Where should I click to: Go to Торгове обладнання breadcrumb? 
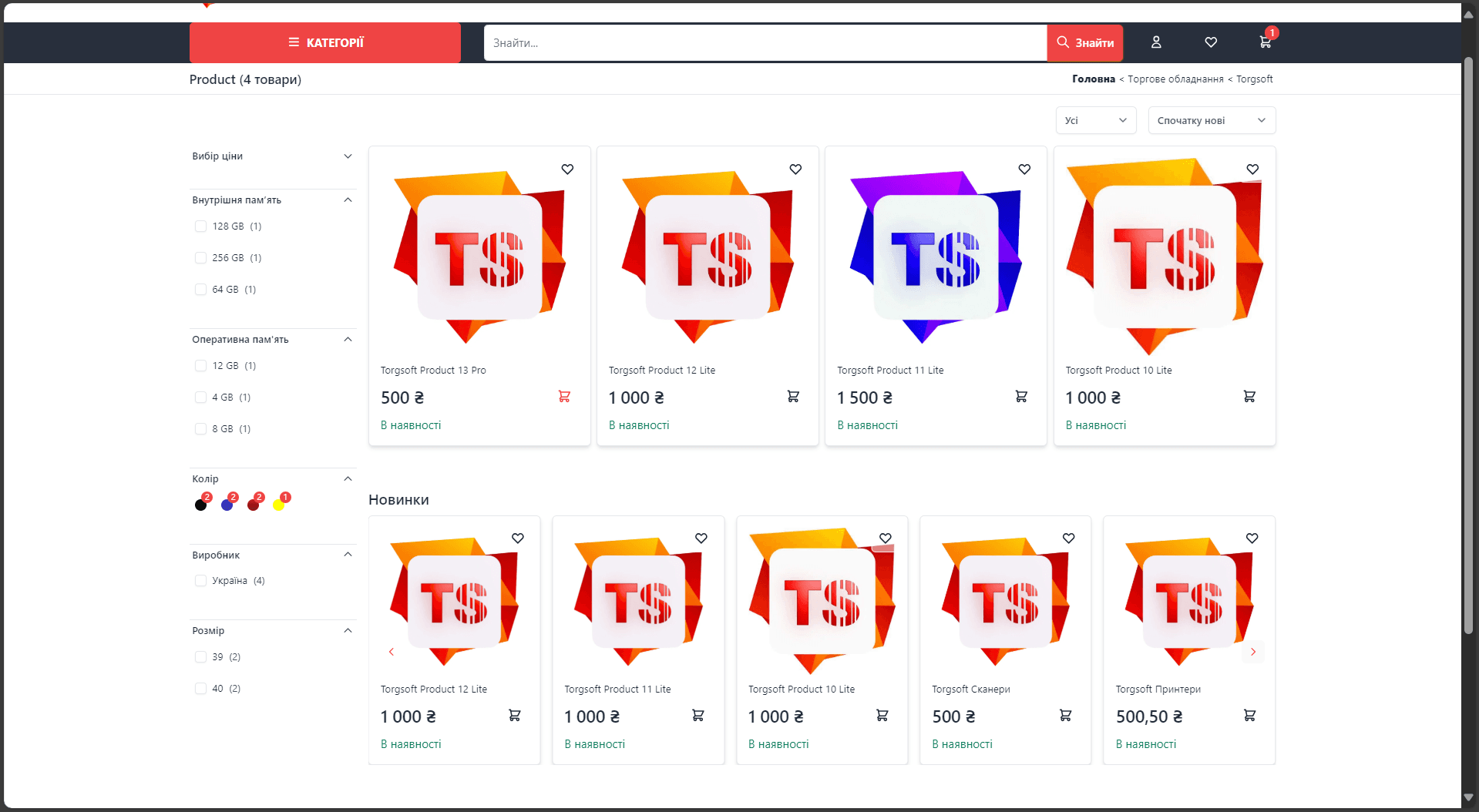[1175, 79]
